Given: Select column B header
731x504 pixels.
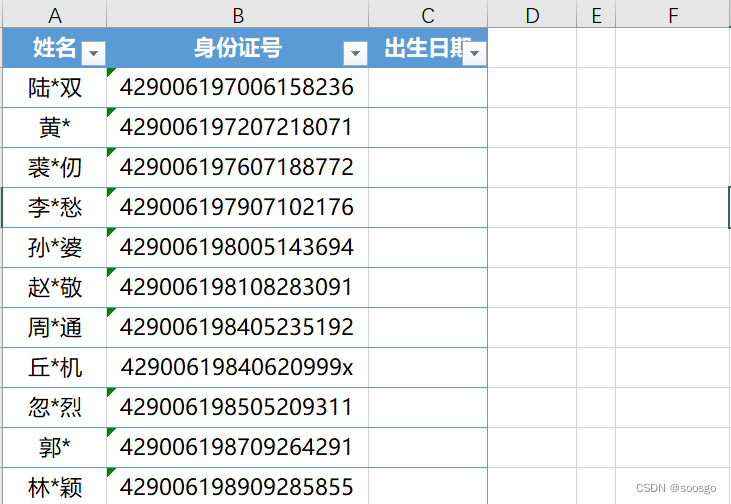Looking at the screenshot, I should point(238,15).
